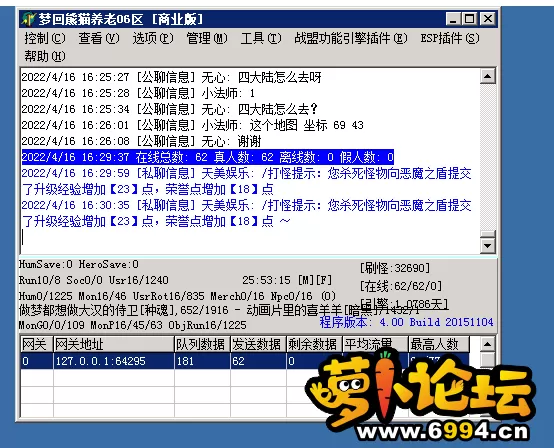
Task: Open the 战盟功能引擎插件(E) menu
Action: [351, 38]
